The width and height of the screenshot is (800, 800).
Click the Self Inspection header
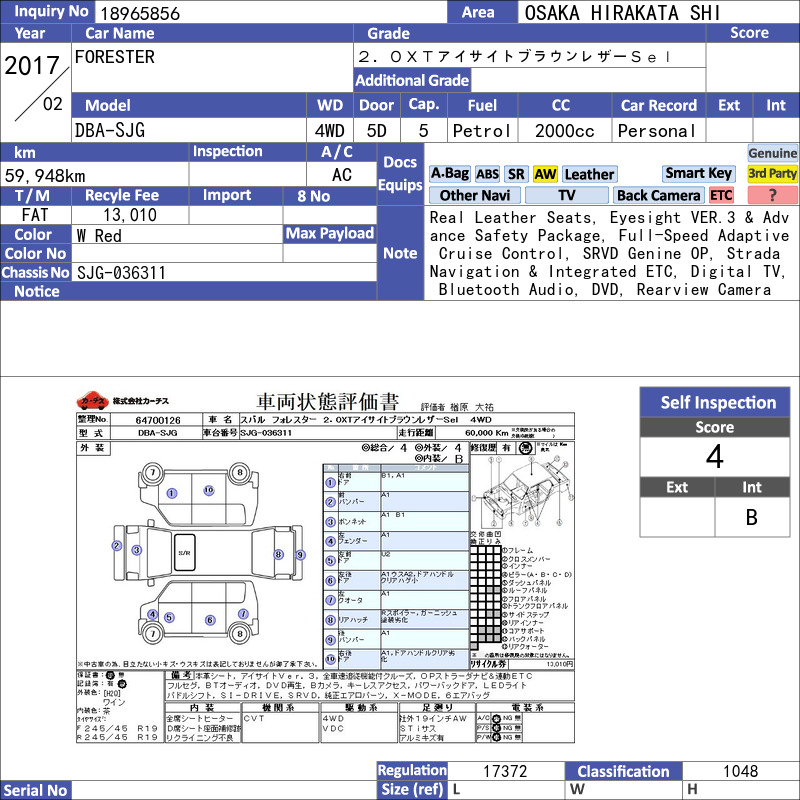click(715, 402)
